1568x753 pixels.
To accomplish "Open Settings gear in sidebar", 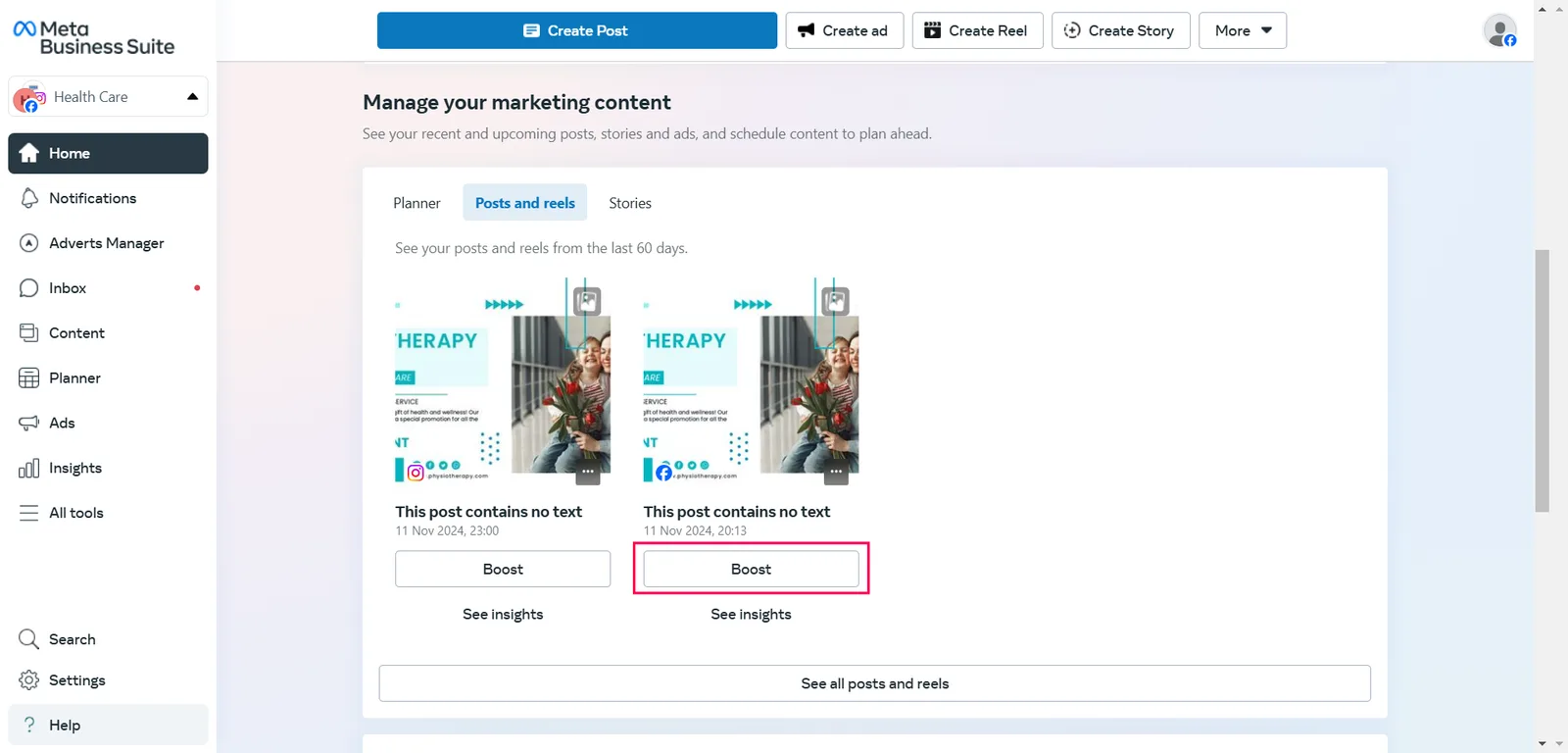I will [x=108, y=680].
